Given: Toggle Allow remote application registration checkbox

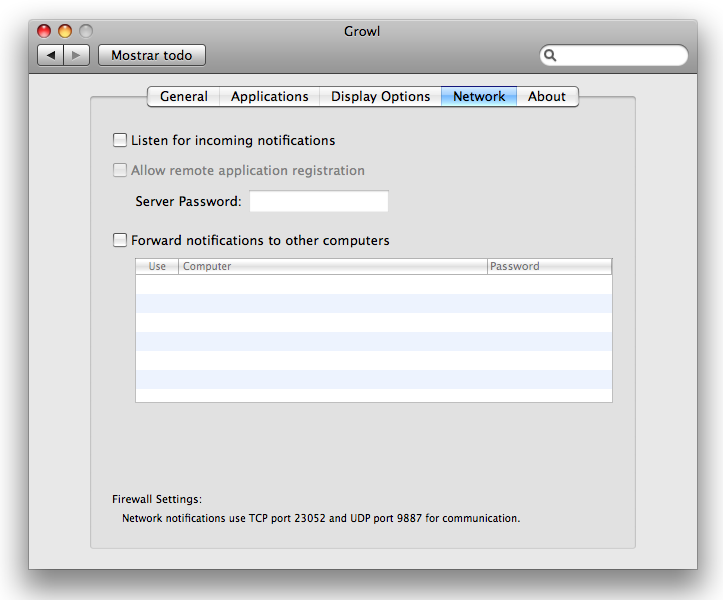Looking at the screenshot, I should 120,170.
